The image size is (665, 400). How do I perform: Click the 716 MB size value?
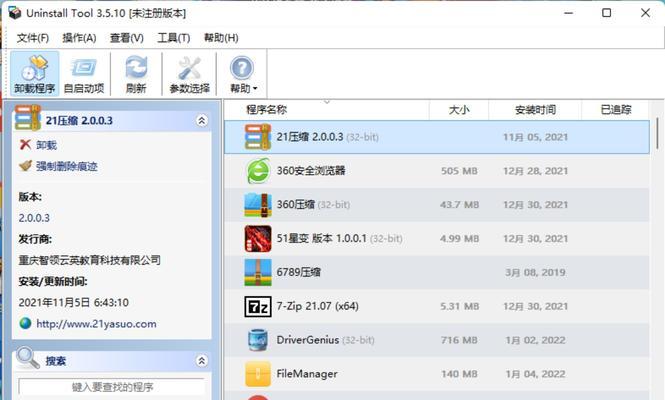(x=459, y=340)
